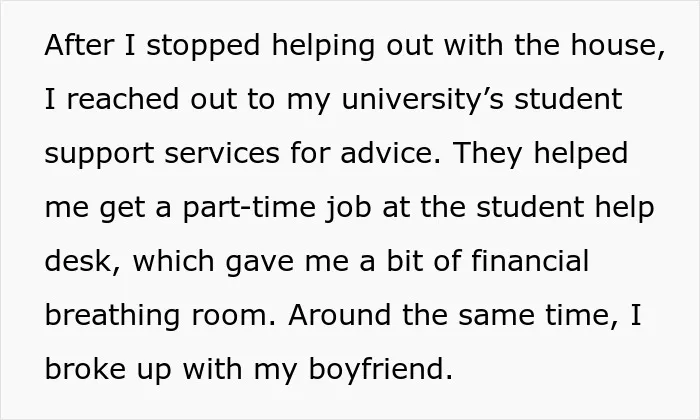Click the word "advice." in third line
Image resolution: width=700 pixels, height=420 pixels.
(x=390, y=153)
